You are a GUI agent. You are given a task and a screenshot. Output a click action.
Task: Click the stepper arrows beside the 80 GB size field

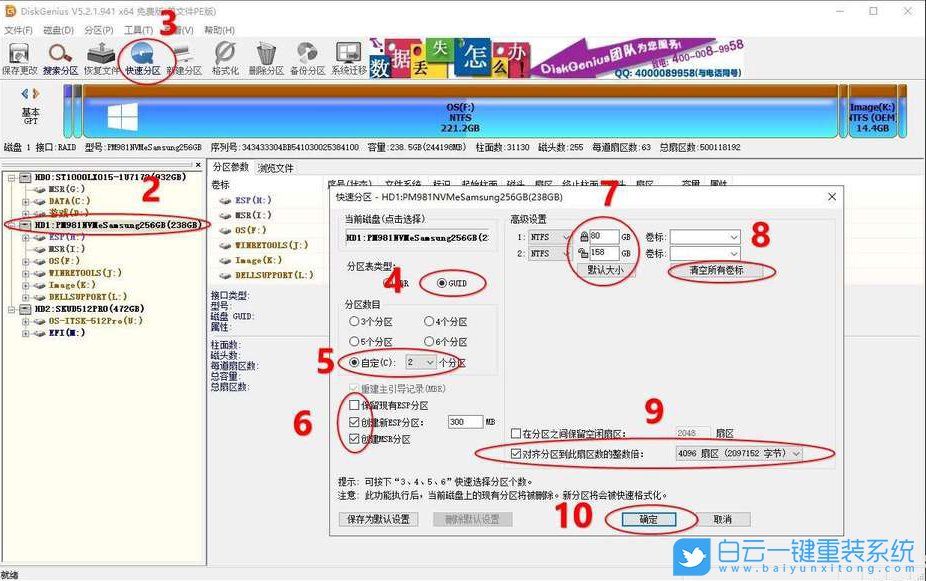584,237
